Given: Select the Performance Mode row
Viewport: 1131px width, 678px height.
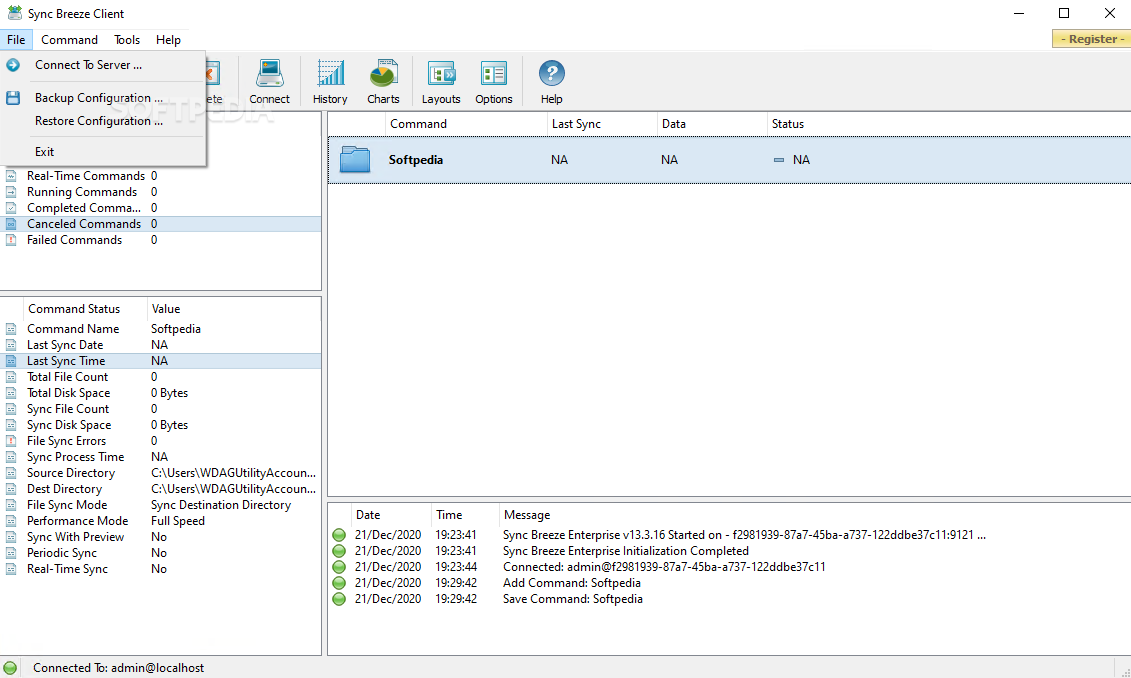Looking at the screenshot, I should tap(161, 521).
